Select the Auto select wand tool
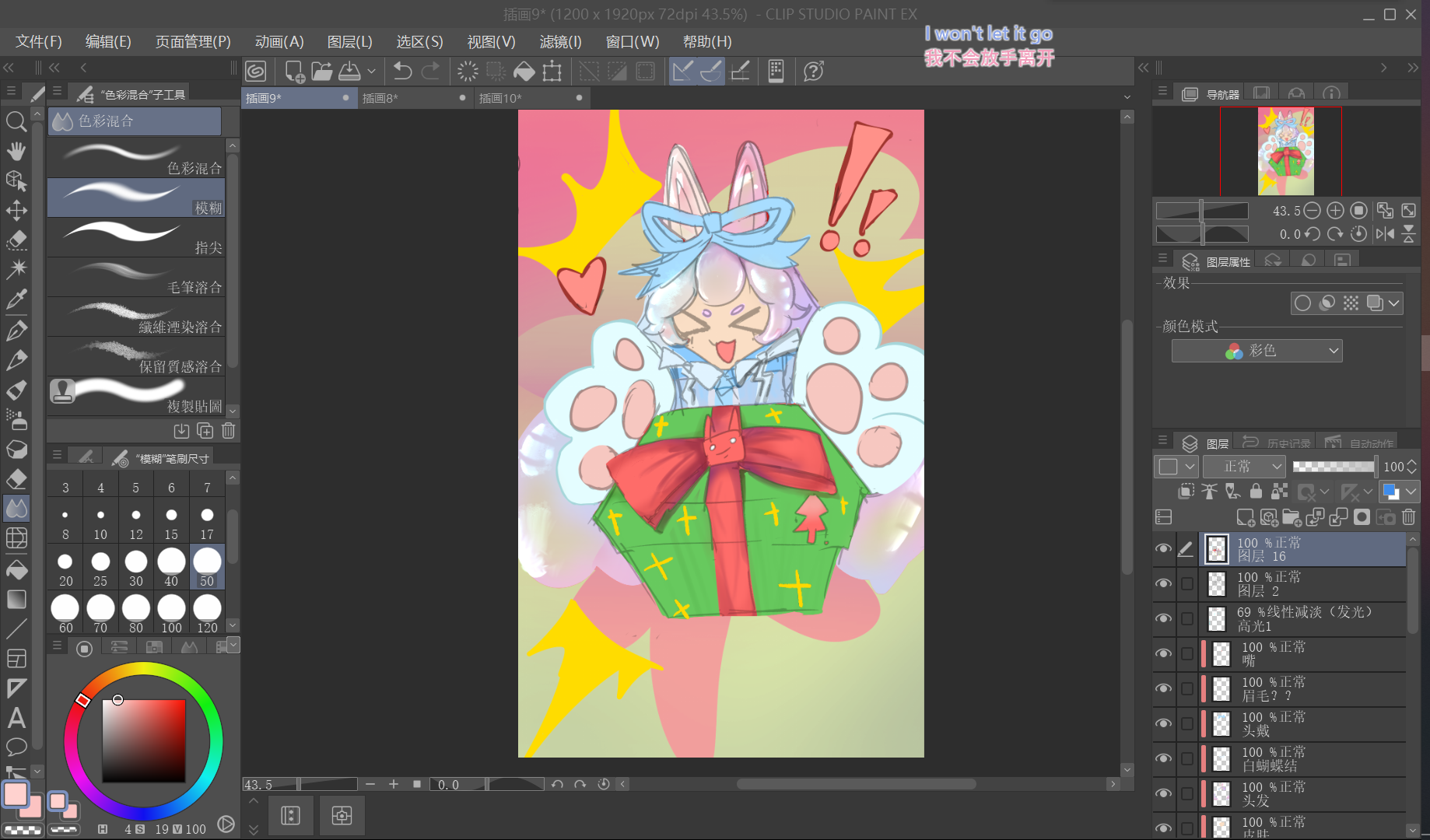The height and width of the screenshot is (840, 1430). pyautogui.click(x=16, y=269)
